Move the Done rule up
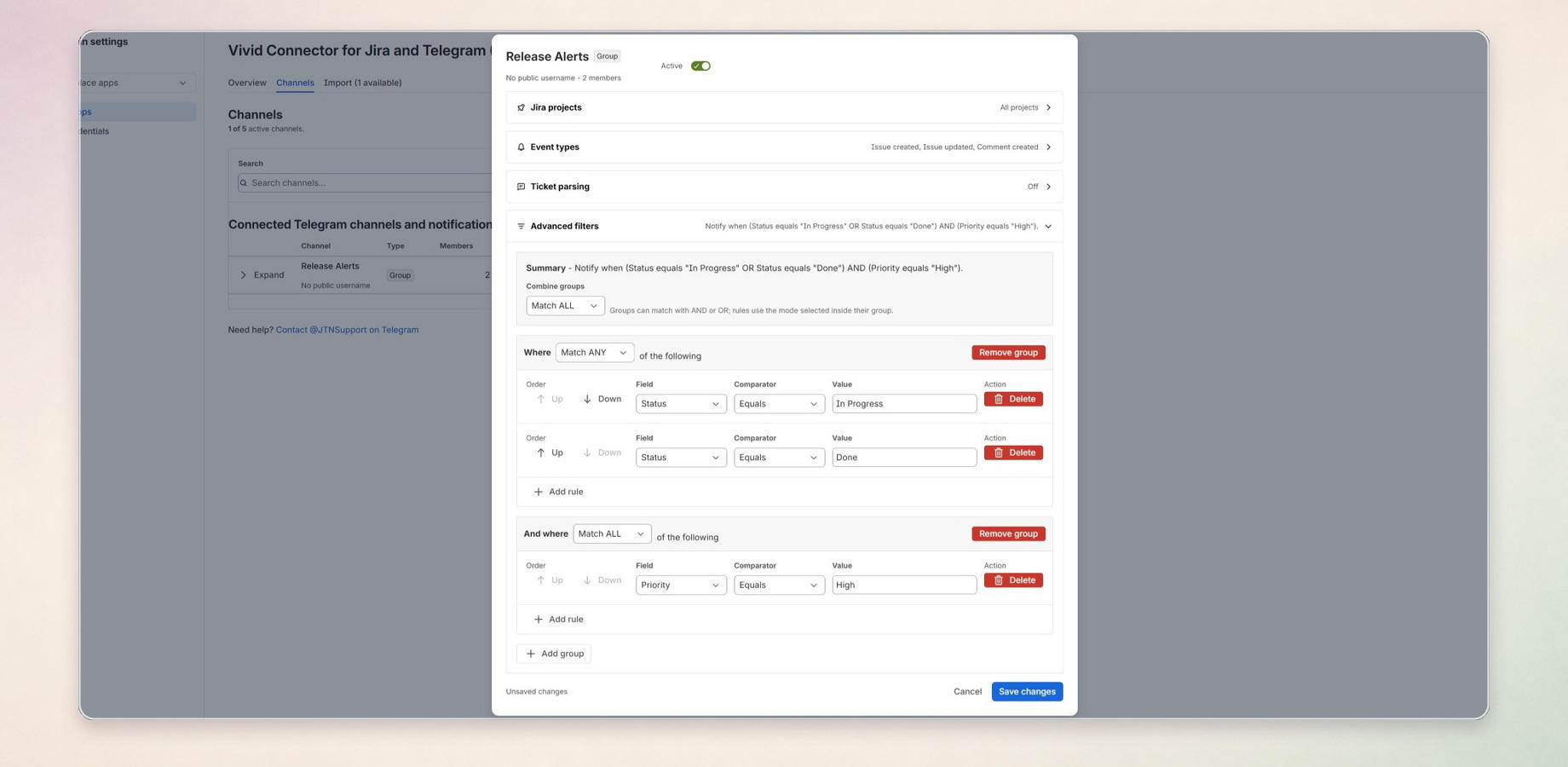The height and width of the screenshot is (767, 1568). (x=550, y=453)
